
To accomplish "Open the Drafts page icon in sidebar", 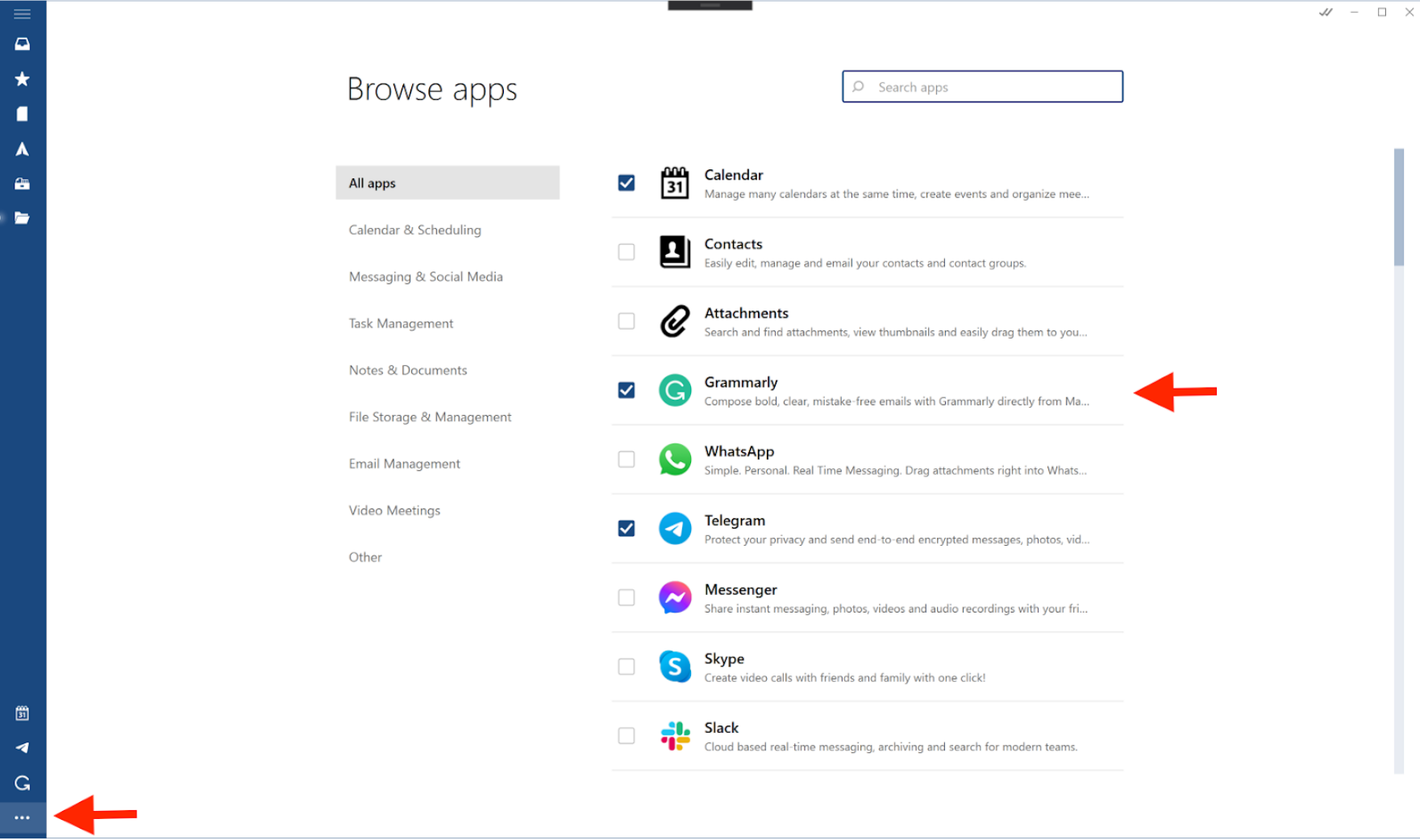I will tap(22, 114).
